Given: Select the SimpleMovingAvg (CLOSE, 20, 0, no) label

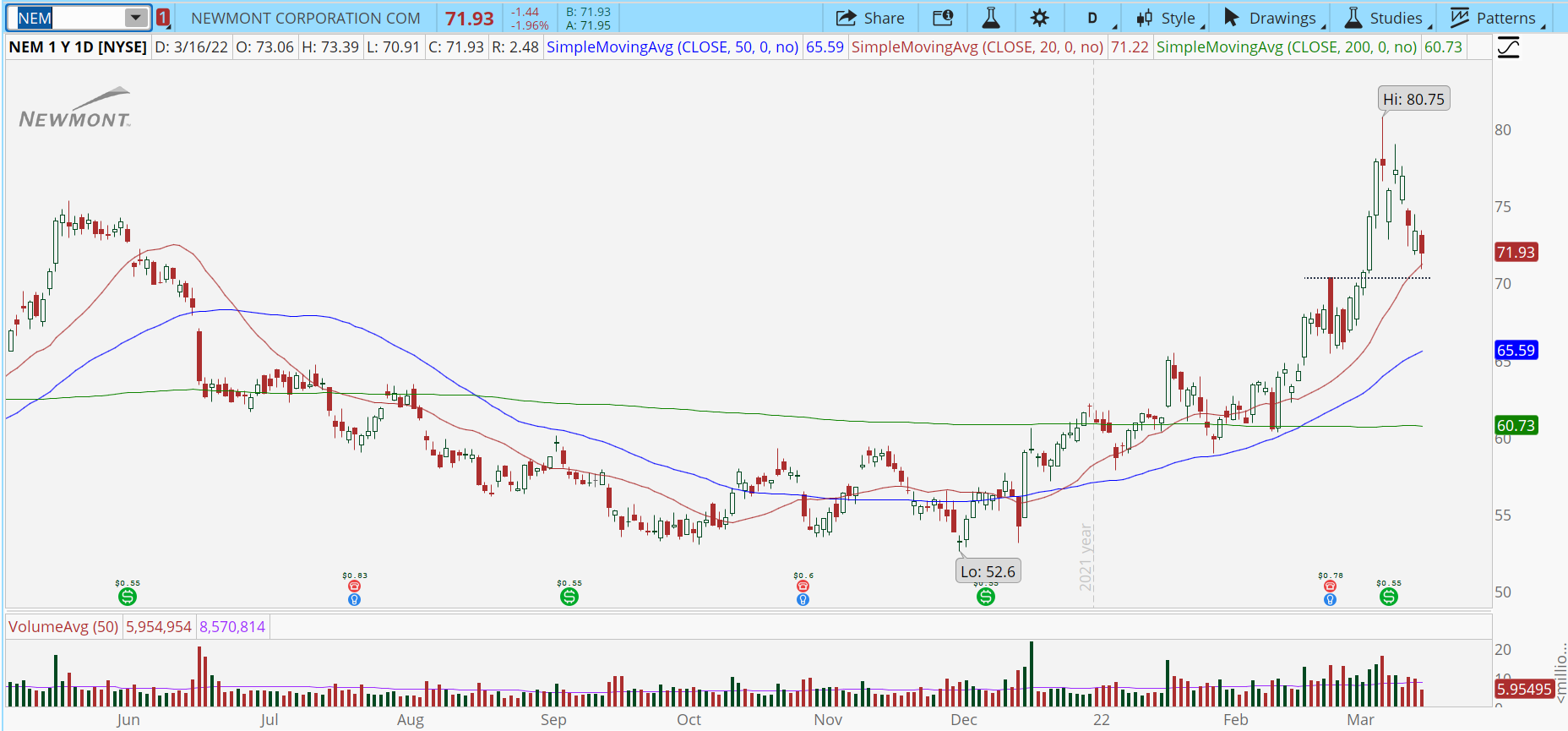Looking at the screenshot, I should 977,47.
